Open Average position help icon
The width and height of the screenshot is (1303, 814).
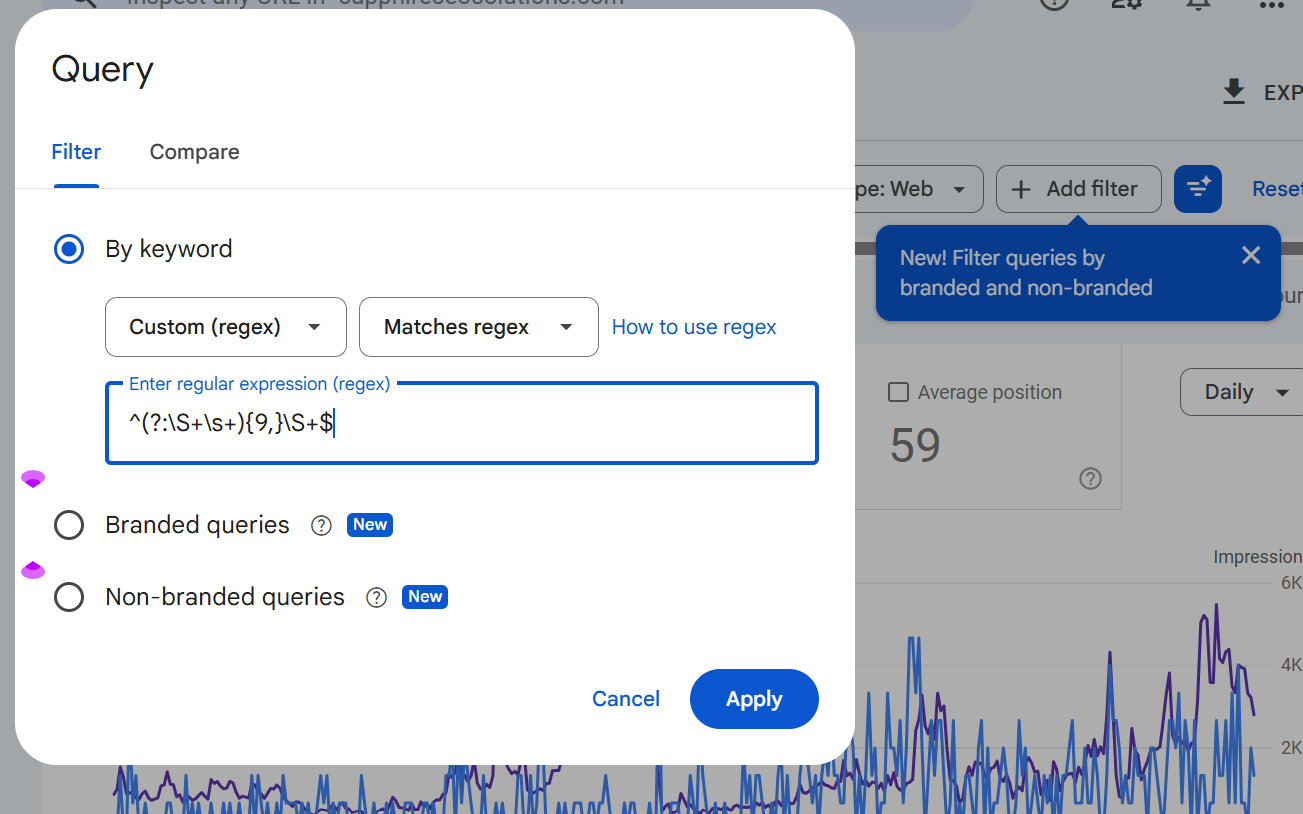1091,479
